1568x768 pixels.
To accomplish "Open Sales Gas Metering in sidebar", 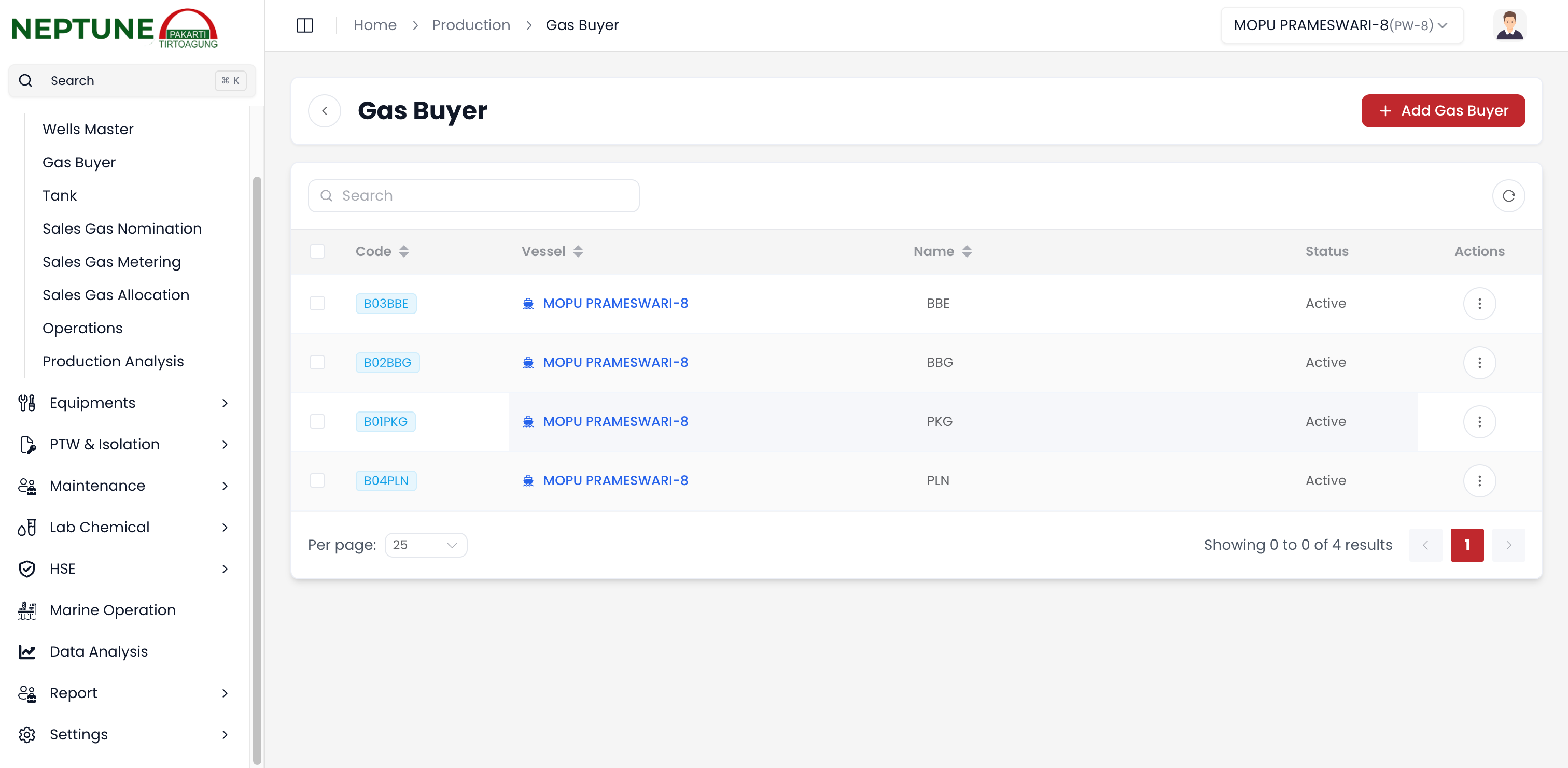I will click(111, 262).
